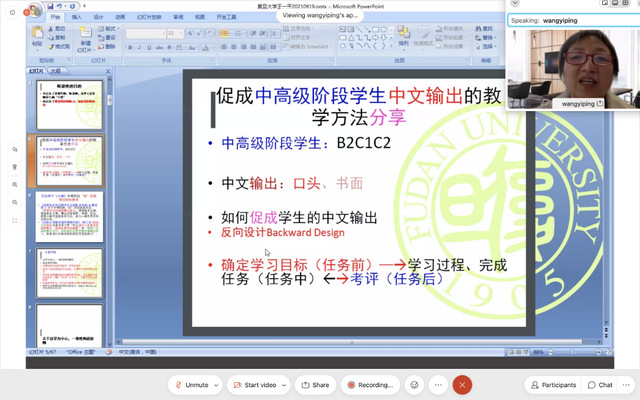Close the slide thumbnails pane

(x=108, y=71)
